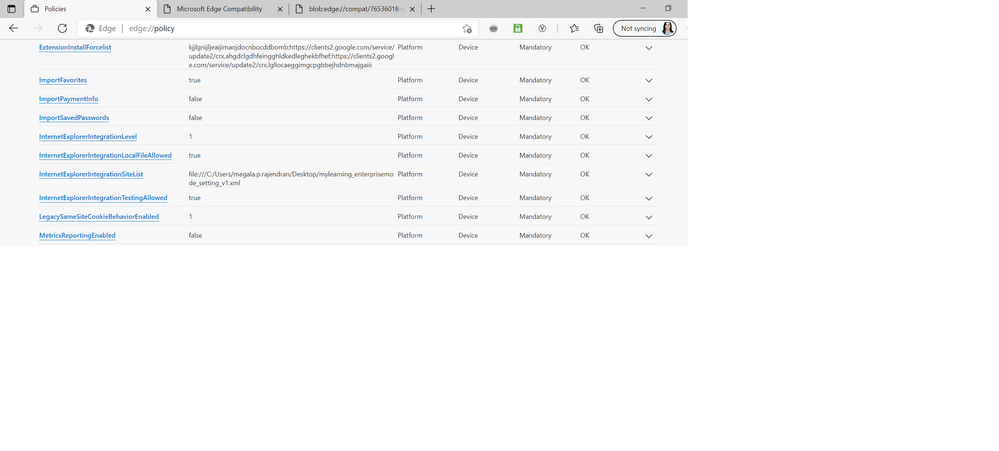The height and width of the screenshot is (451, 999).
Task: Click the green extension icon
Action: pyautogui.click(x=518, y=29)
